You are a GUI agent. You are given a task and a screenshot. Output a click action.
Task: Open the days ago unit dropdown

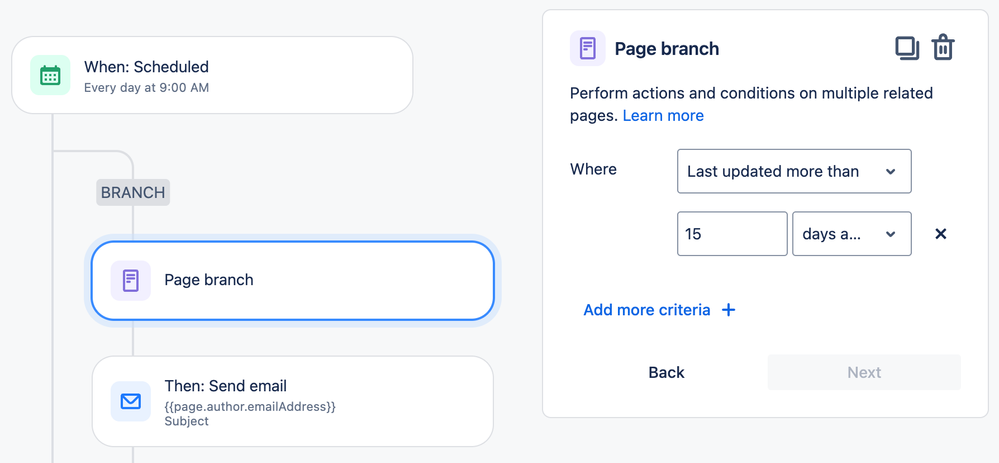click(x=851, y=234)
